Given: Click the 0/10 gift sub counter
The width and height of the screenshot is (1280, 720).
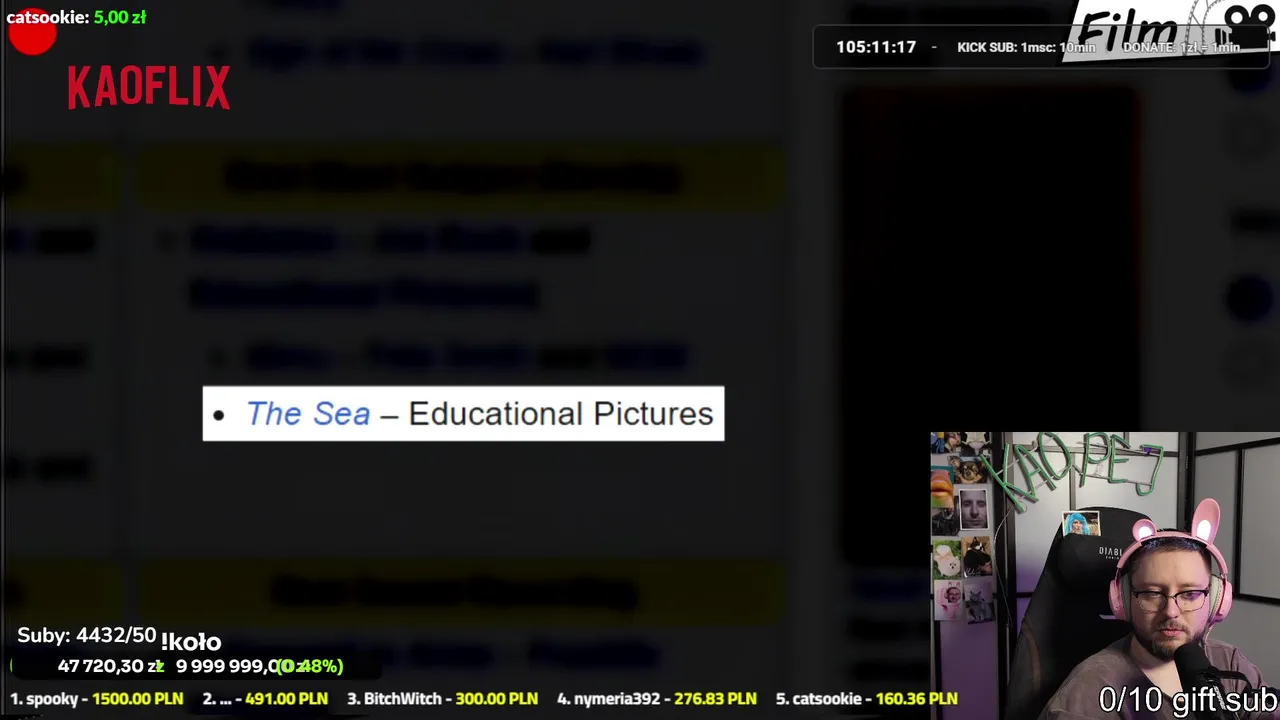Looking at the screenshot, I should (x=1188, y=699).
